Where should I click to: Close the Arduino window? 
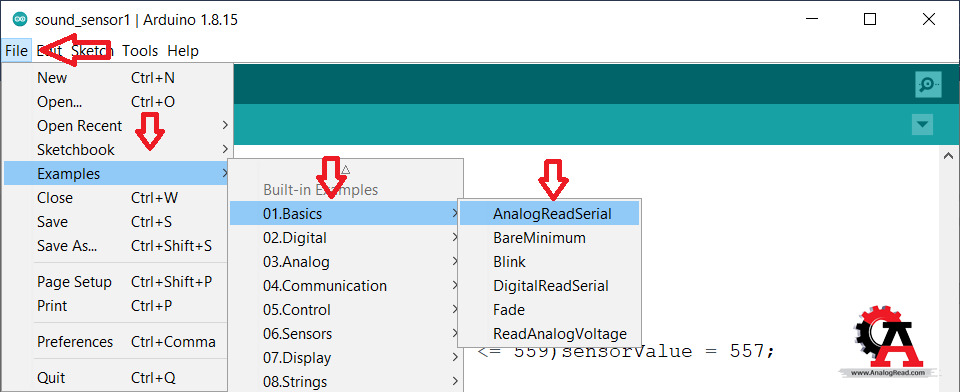coord(928,20)
